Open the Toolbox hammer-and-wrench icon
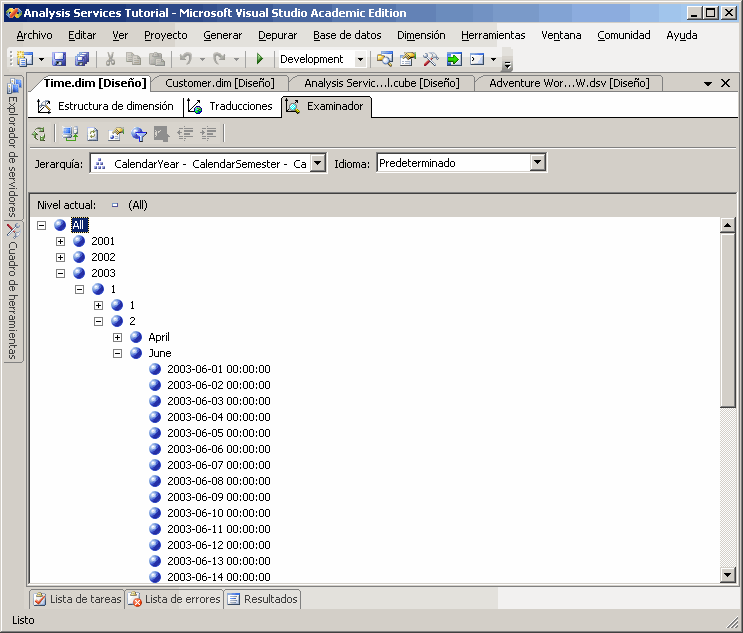The height and width of the screenshot is (633, 743). (x=431, y=59)
